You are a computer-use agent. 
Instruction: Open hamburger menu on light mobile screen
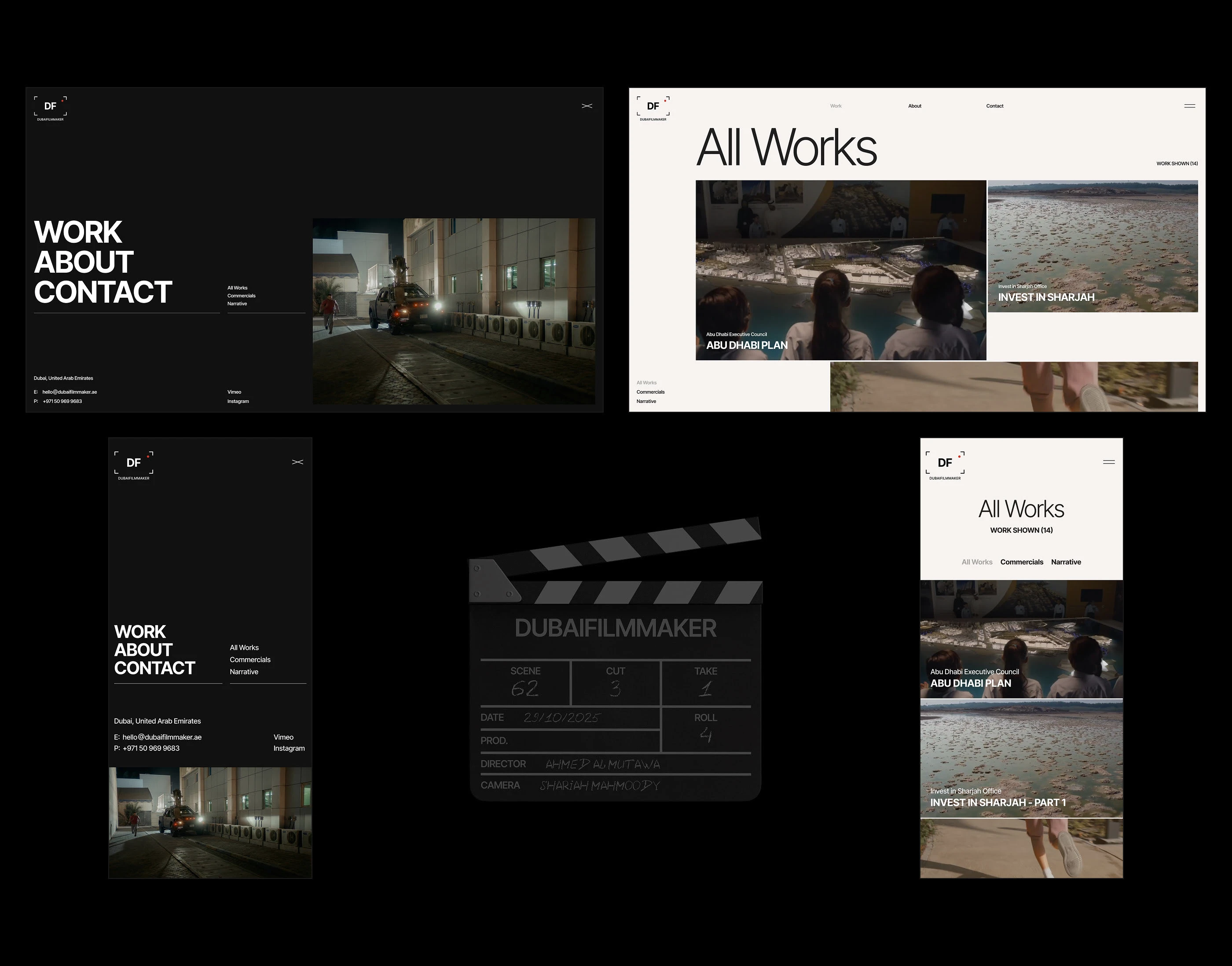[x=1109, y=462]
